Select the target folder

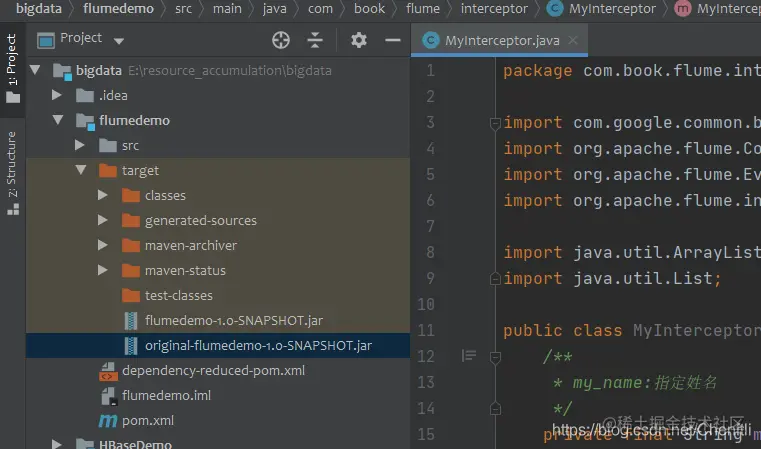pyautogui.click(x=140, y=171)
